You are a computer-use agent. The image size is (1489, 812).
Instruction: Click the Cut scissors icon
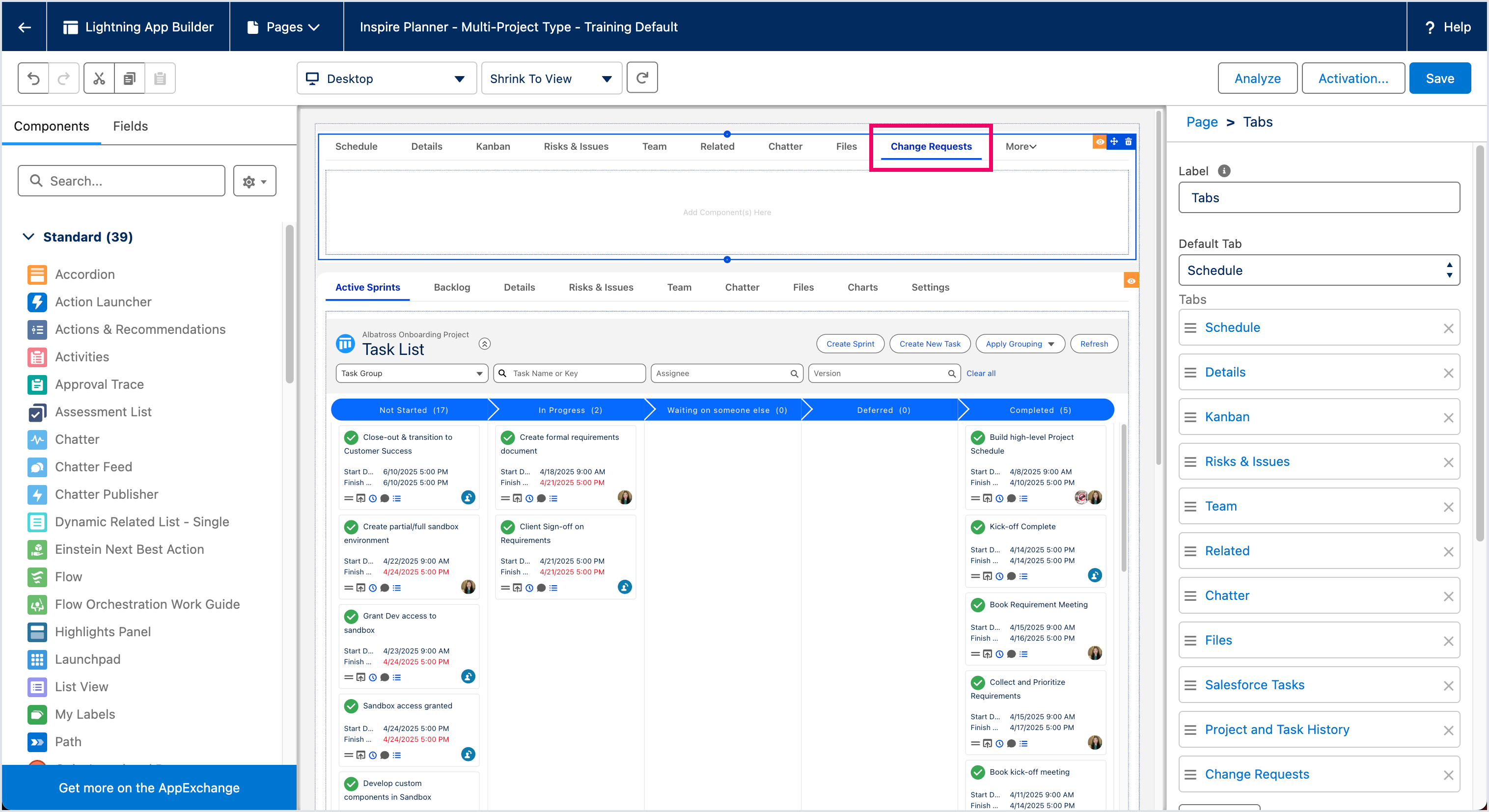[99, 78]
